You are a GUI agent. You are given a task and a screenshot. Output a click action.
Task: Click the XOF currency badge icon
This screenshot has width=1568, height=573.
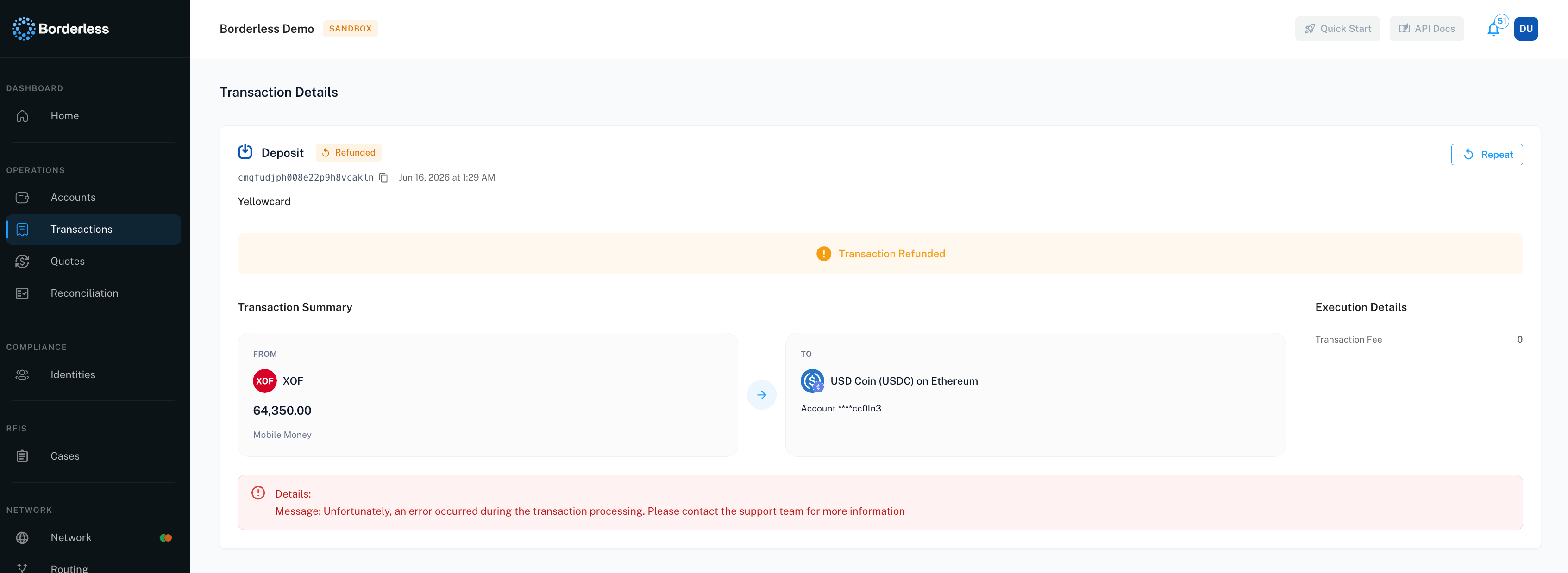[x=265, y=381]
